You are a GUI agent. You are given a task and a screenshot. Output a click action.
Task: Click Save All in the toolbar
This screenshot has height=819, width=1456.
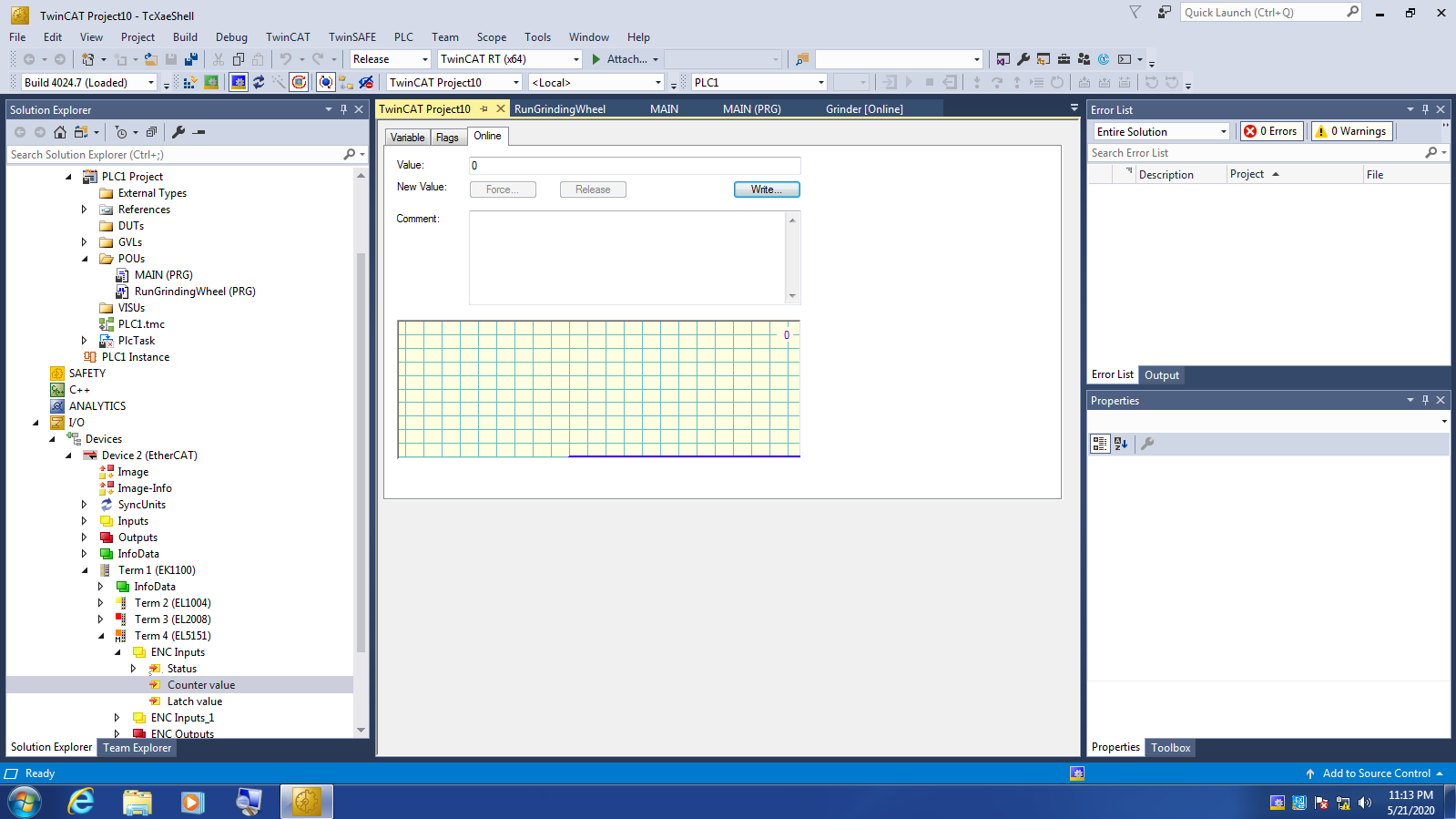pyautogui.click(x=191, y=59)
